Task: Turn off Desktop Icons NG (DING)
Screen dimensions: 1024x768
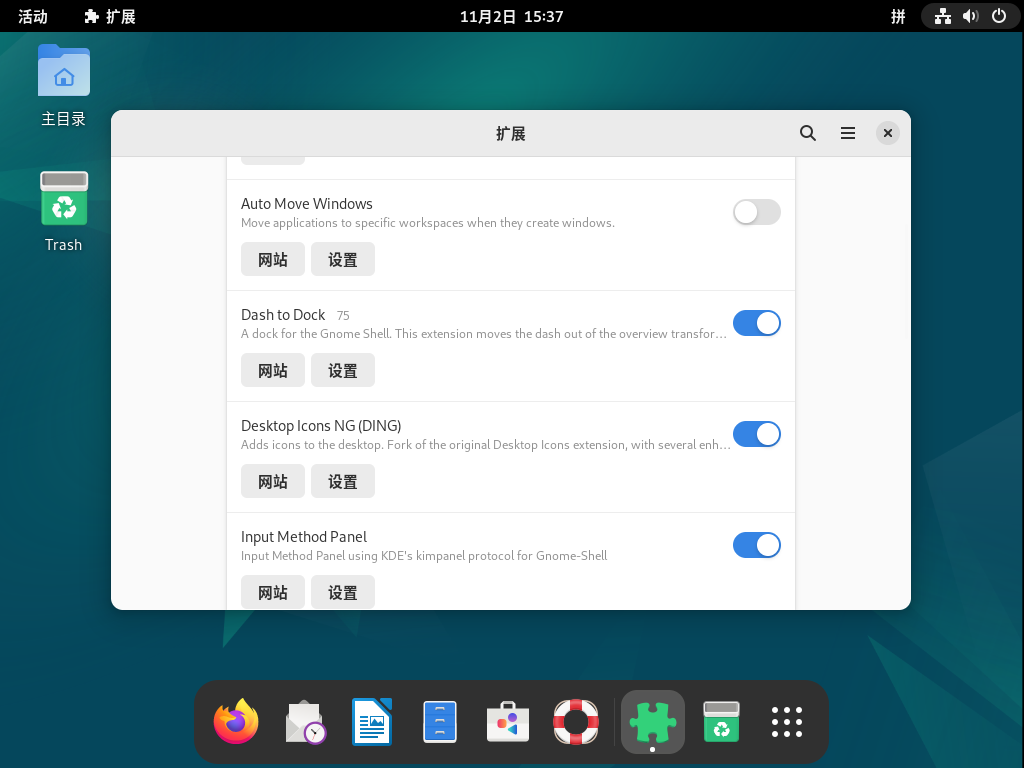Action: (756, 434)
